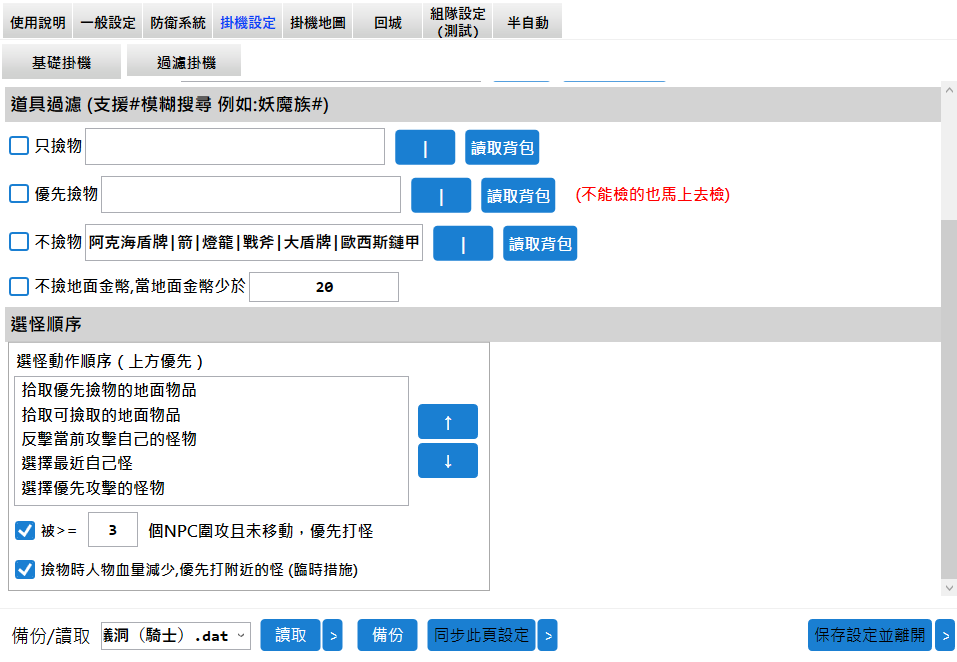Toggle the 不撿物 checkbox
Image resolution: width=957 pixels, height=662 pixels.
19,242
